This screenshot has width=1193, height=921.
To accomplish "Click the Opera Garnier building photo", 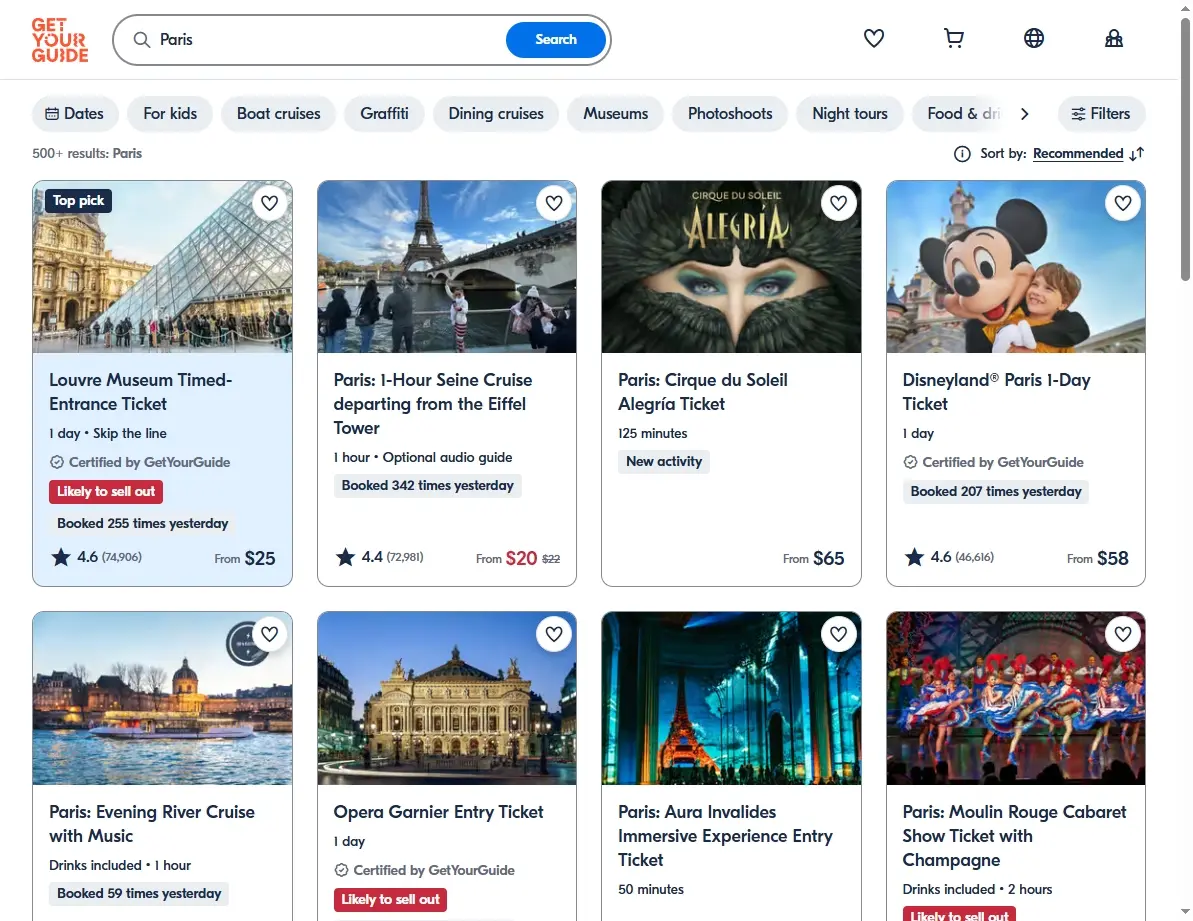I will 447,698.
